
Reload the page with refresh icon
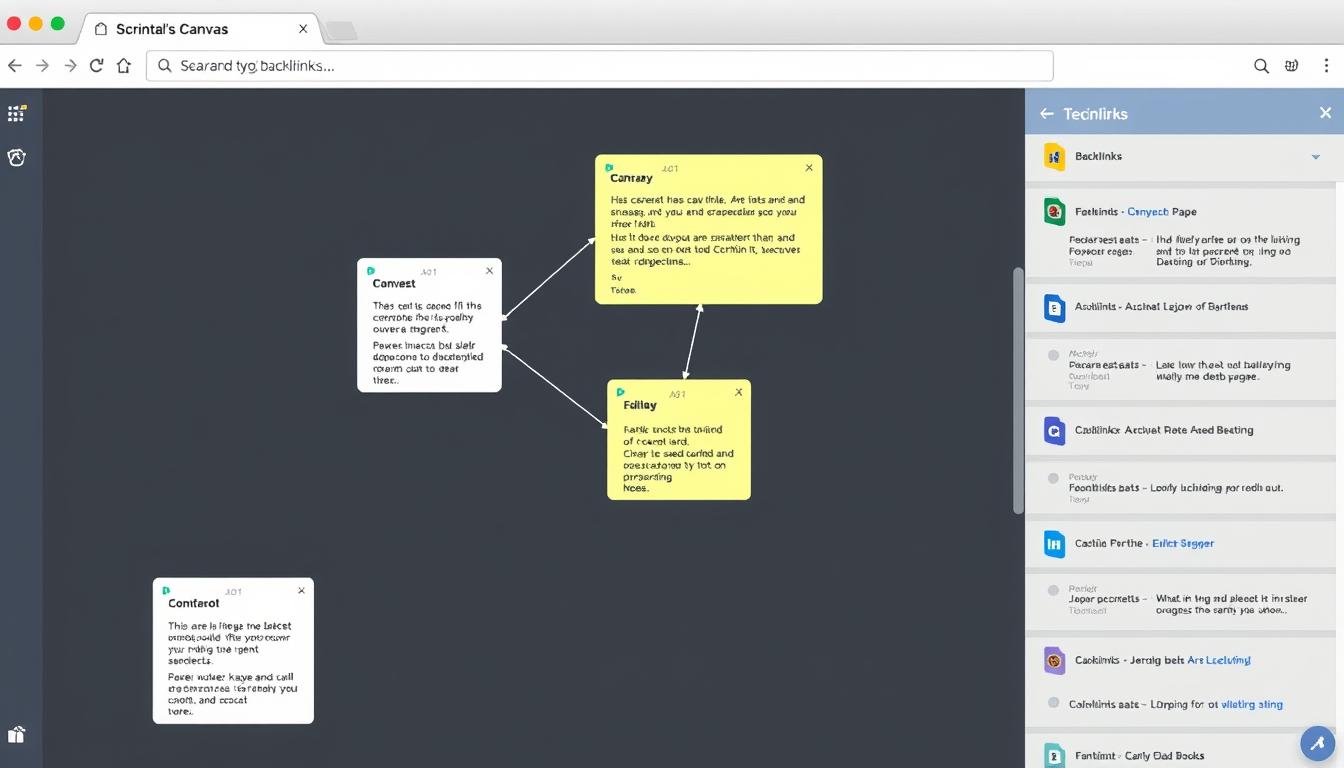click(x=96, y=66)
